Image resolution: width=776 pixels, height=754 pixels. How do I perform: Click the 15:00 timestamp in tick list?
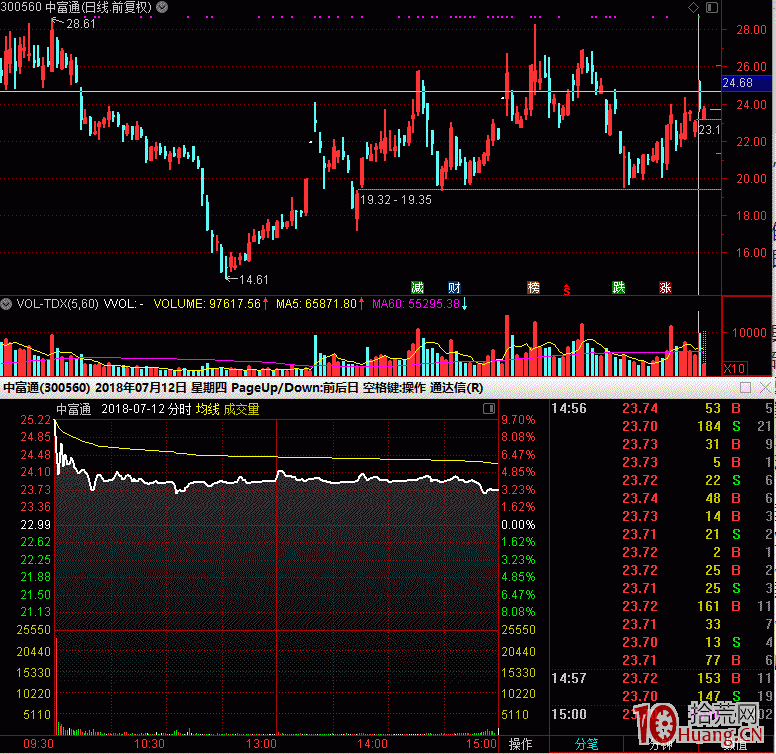point(569,714)
